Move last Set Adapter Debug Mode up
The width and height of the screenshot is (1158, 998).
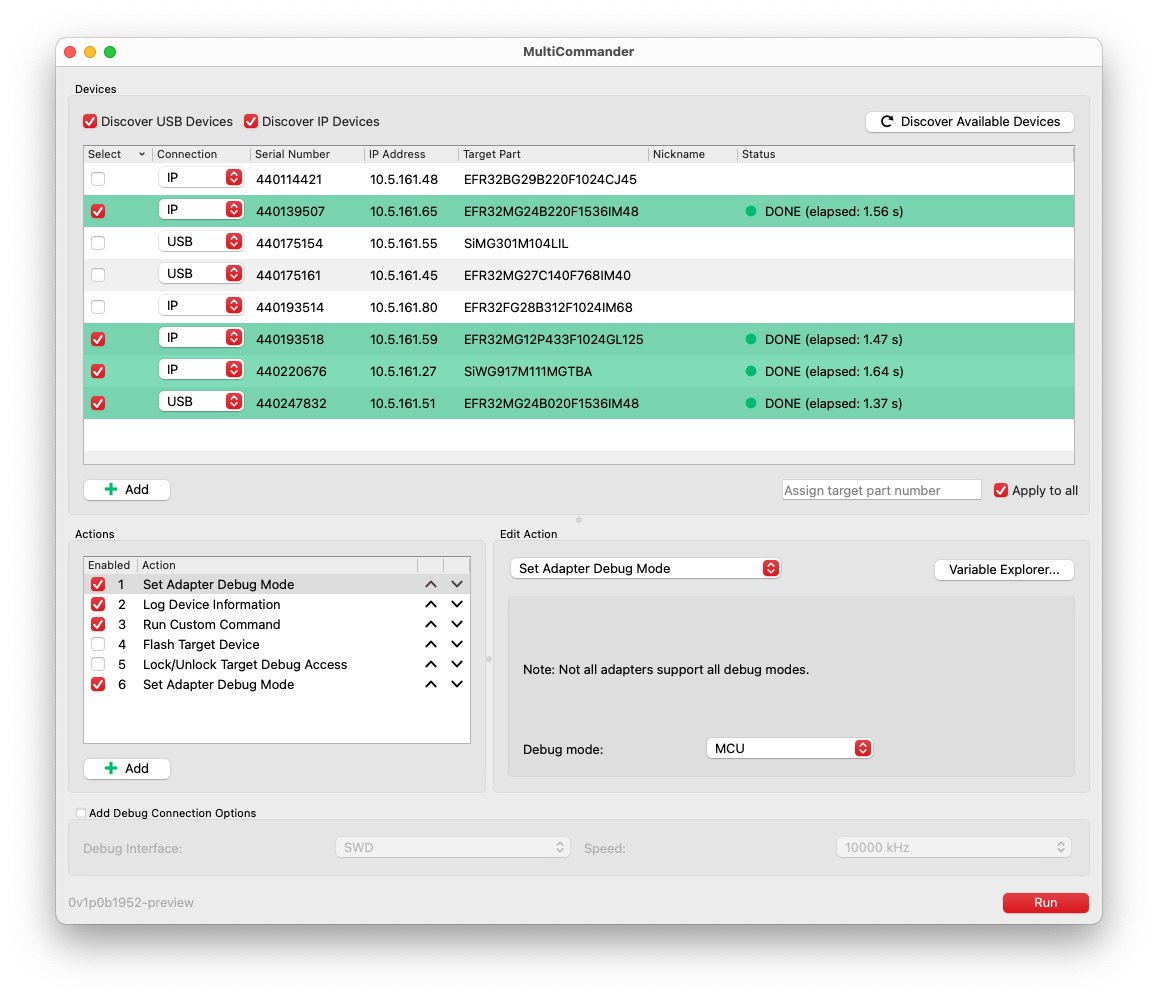click(x=430, y=685)
